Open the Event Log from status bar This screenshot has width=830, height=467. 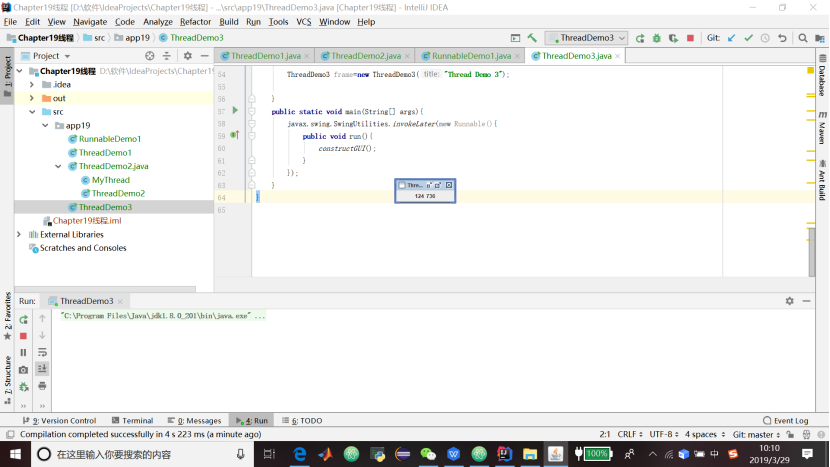[x=784, y=421]
